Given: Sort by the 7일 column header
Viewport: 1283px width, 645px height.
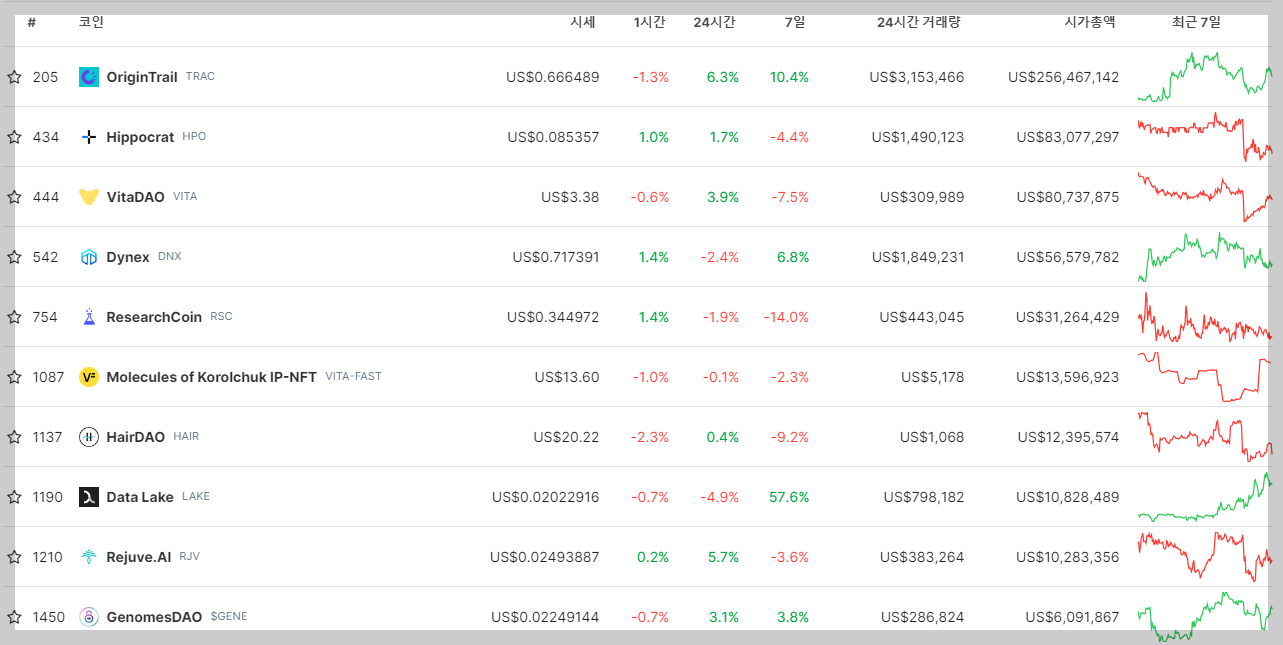Looking at the screenshot, I should point(795,22).
